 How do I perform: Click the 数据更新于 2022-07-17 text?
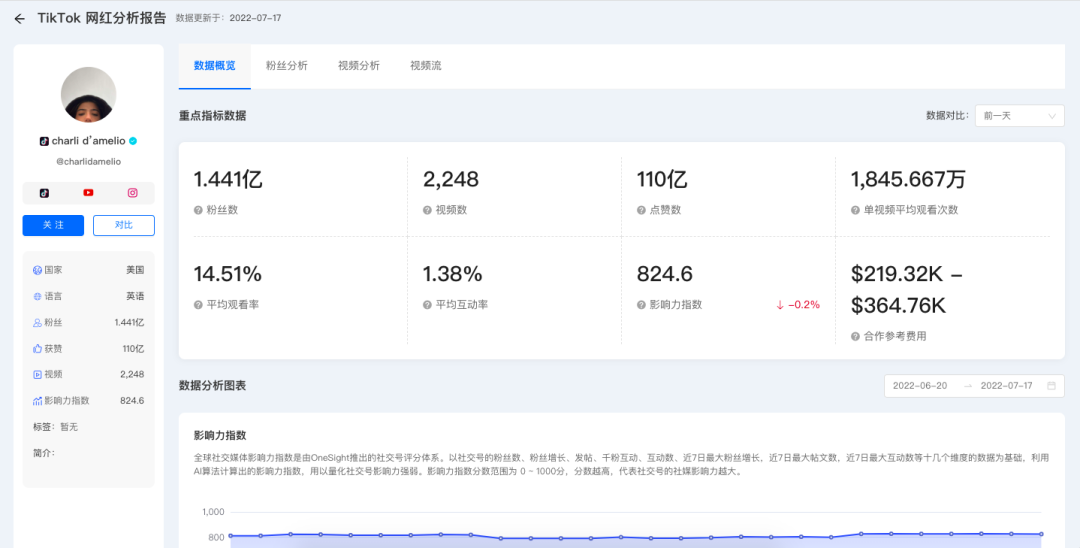tap(229, 19)
